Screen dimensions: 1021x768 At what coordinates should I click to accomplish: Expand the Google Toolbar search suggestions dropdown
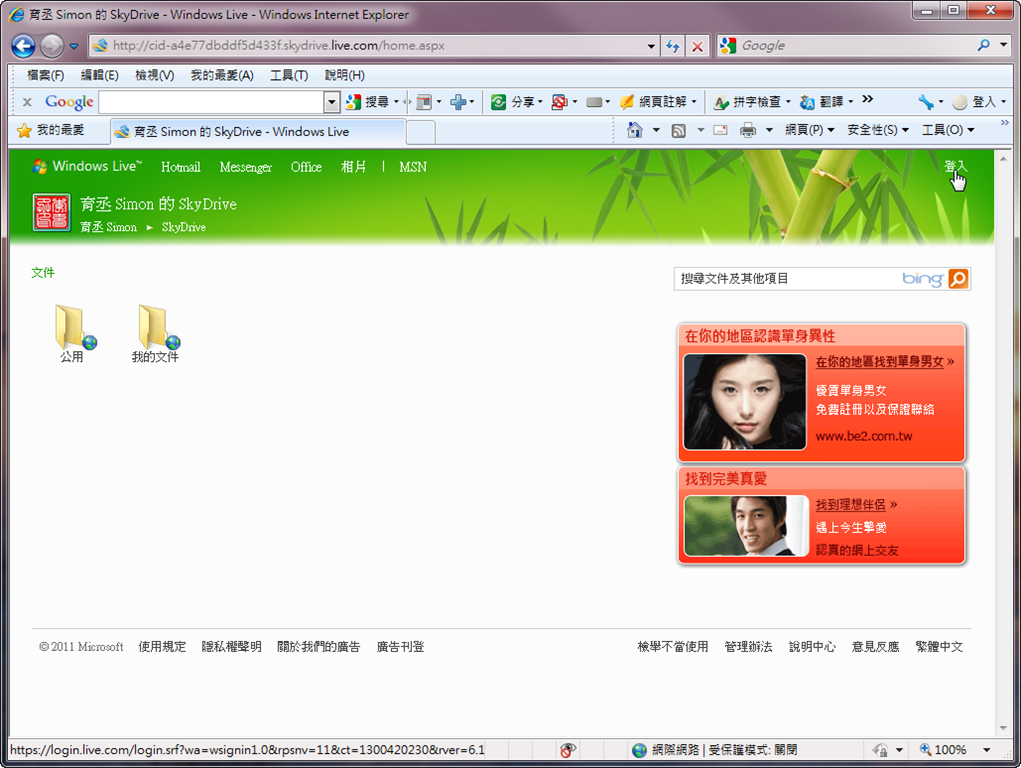click(x=331, y=102)
